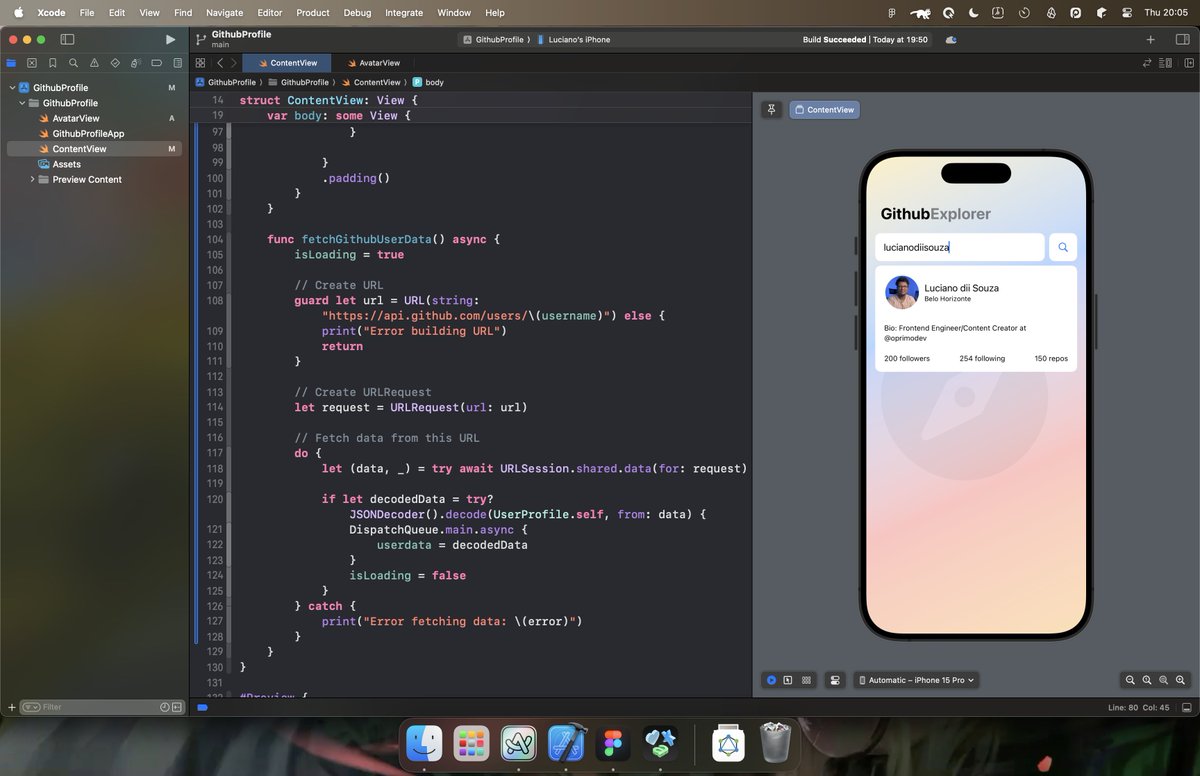Viewport: 1200px width, 776px height.
Task: Open Figma from the Dock
Action: pos(613,743)
